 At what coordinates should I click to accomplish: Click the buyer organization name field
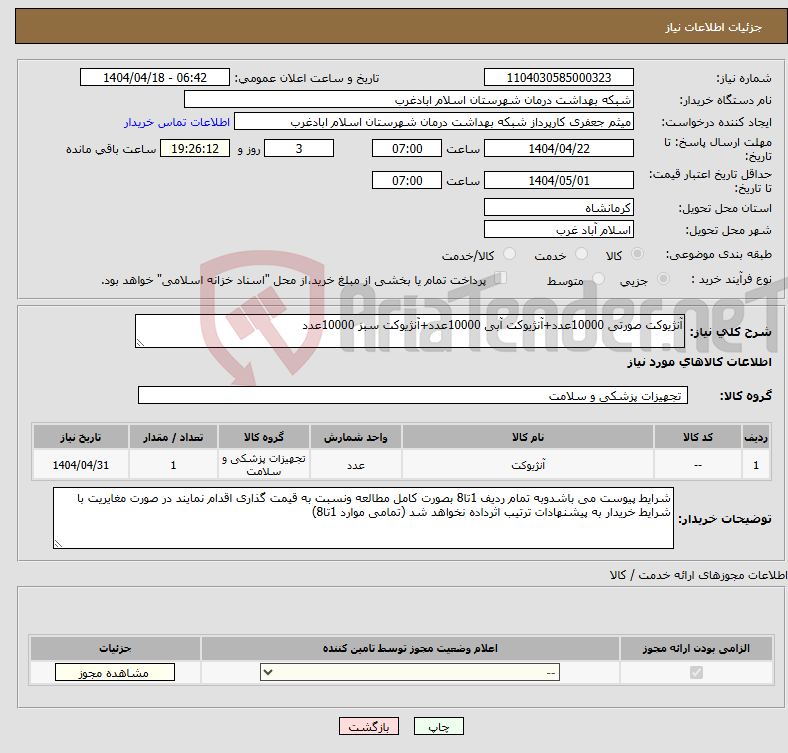pos(409,100)
